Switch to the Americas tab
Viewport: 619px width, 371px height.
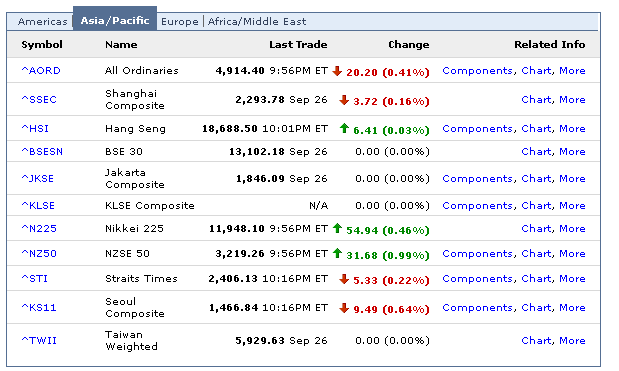(x=43, y=21)
